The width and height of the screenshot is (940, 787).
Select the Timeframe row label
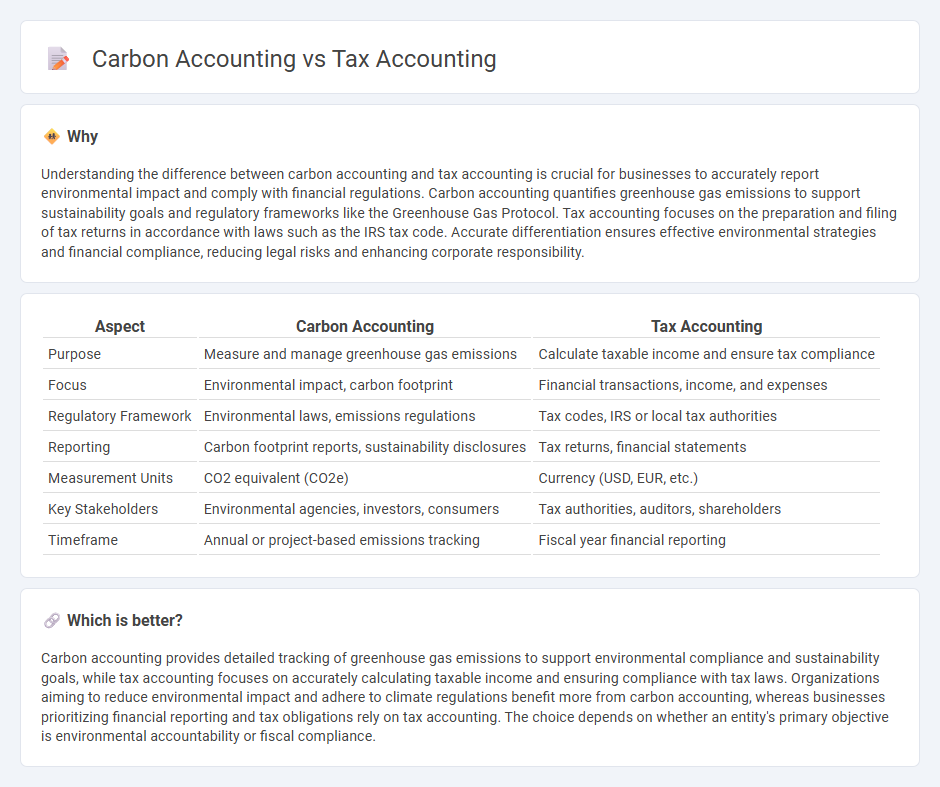[x=83, y=540]
